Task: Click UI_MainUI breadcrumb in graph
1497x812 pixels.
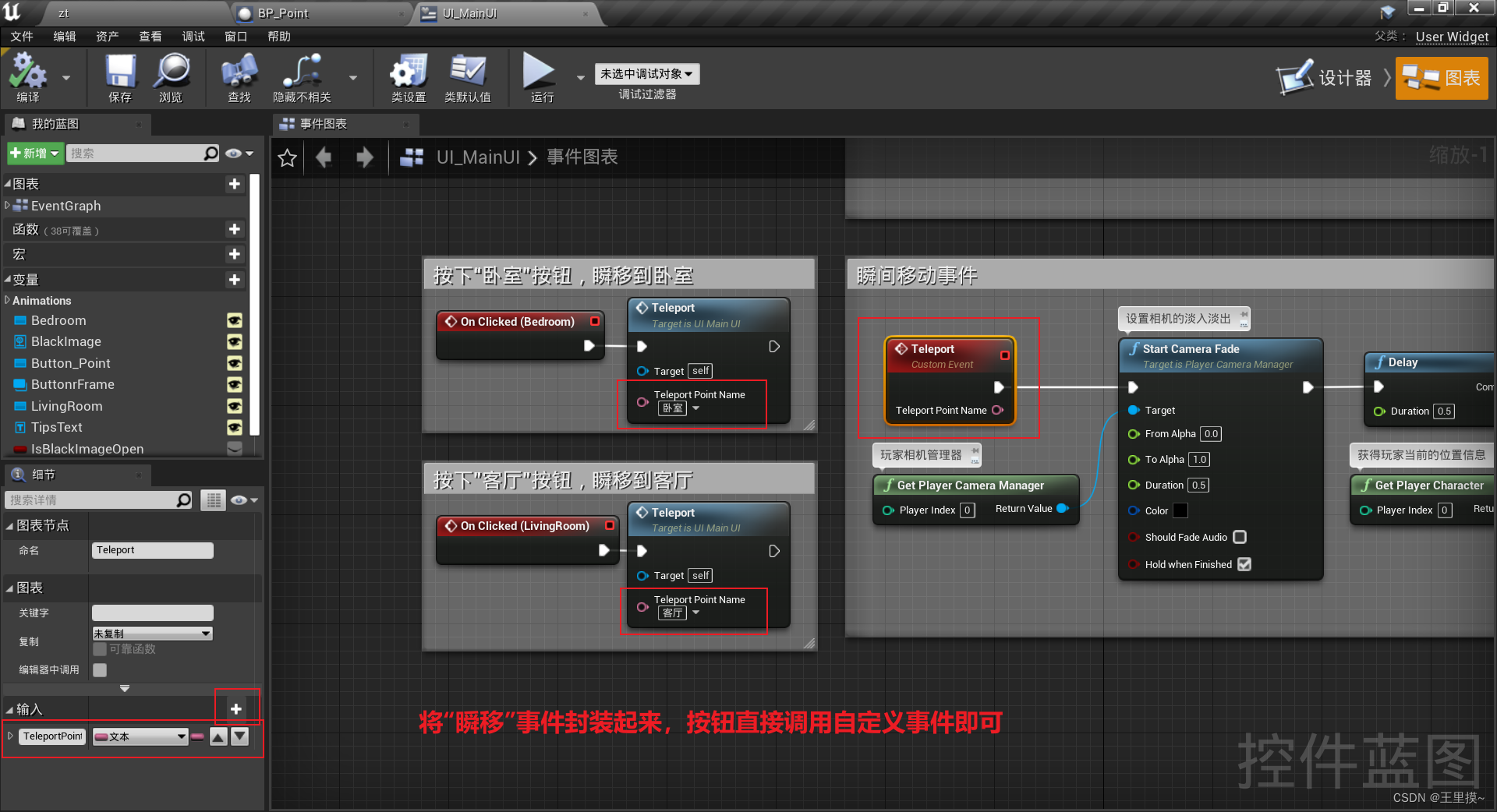Action: tap(478, 157)
